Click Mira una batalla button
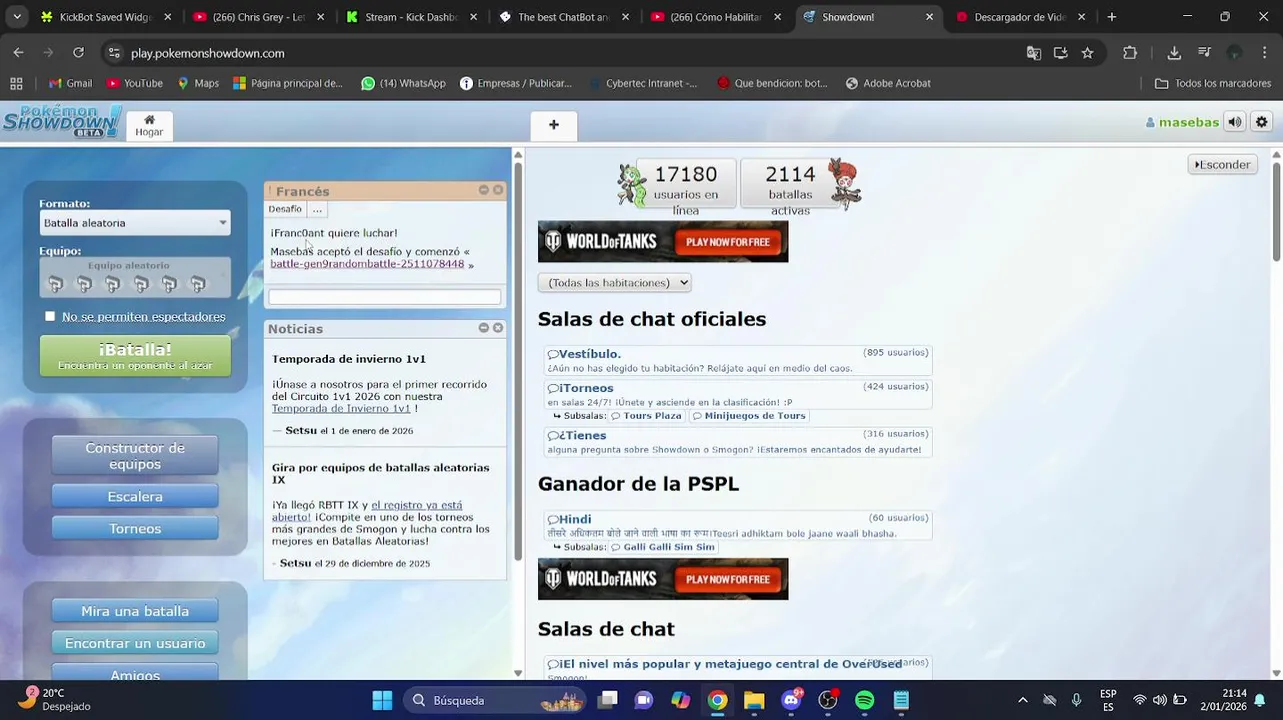This screenshot has height=720, width=1283. tap(135, 611)
